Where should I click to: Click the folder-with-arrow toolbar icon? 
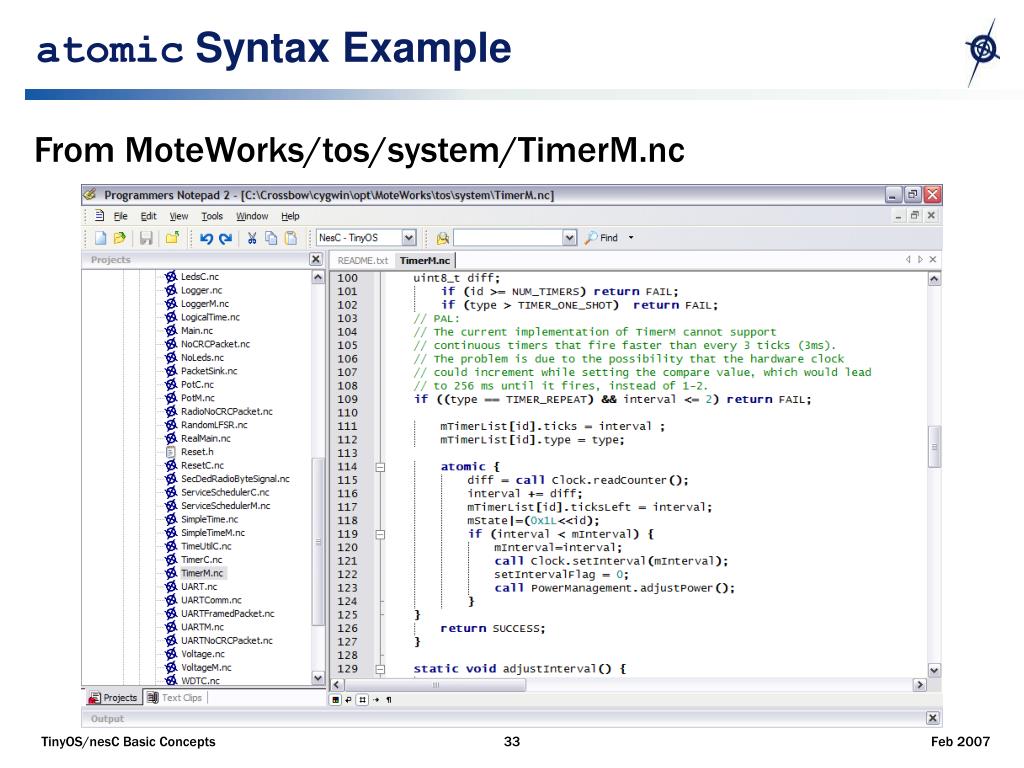172,238
